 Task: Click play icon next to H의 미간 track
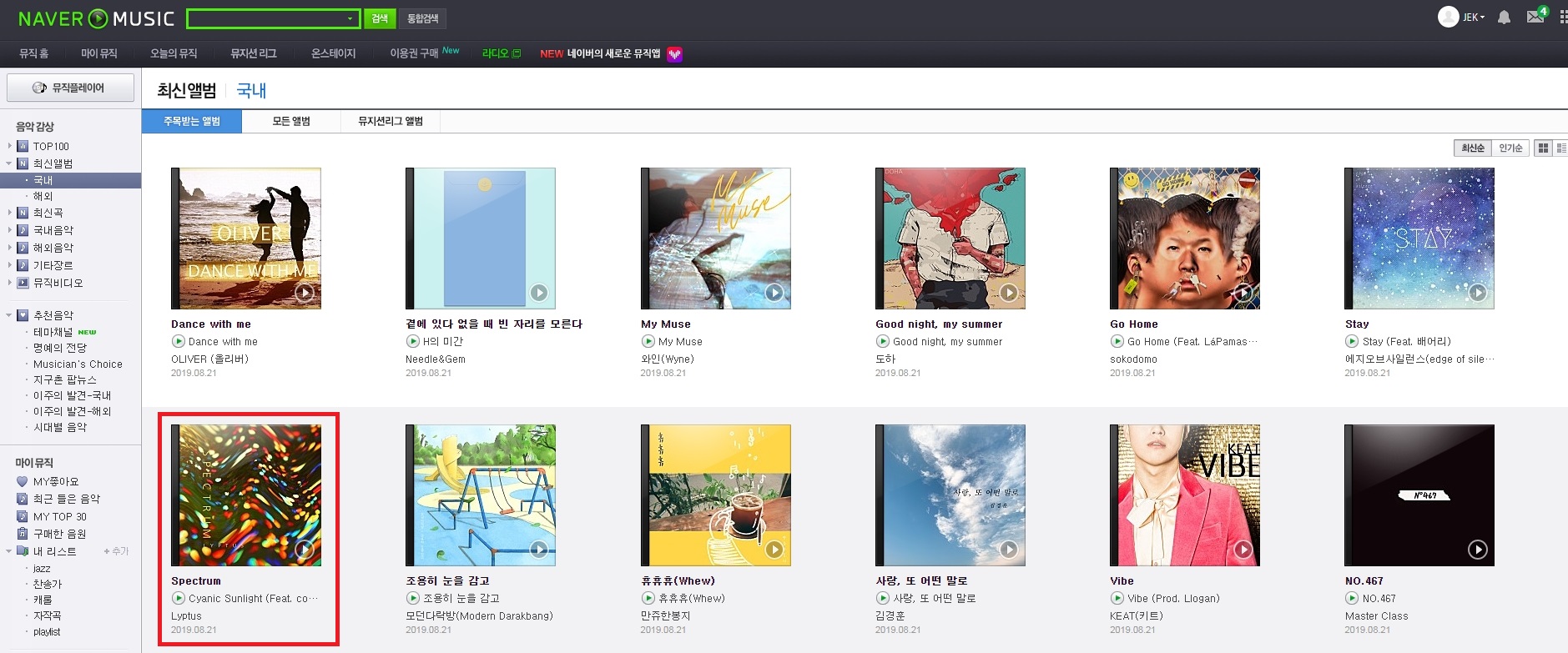pyautogui.click(x=412, y=341)
